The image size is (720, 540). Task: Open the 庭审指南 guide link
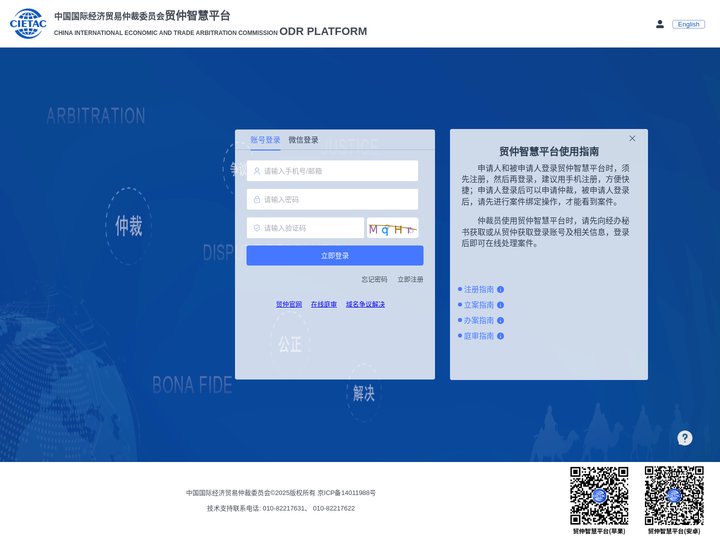[x=479, y=336]
